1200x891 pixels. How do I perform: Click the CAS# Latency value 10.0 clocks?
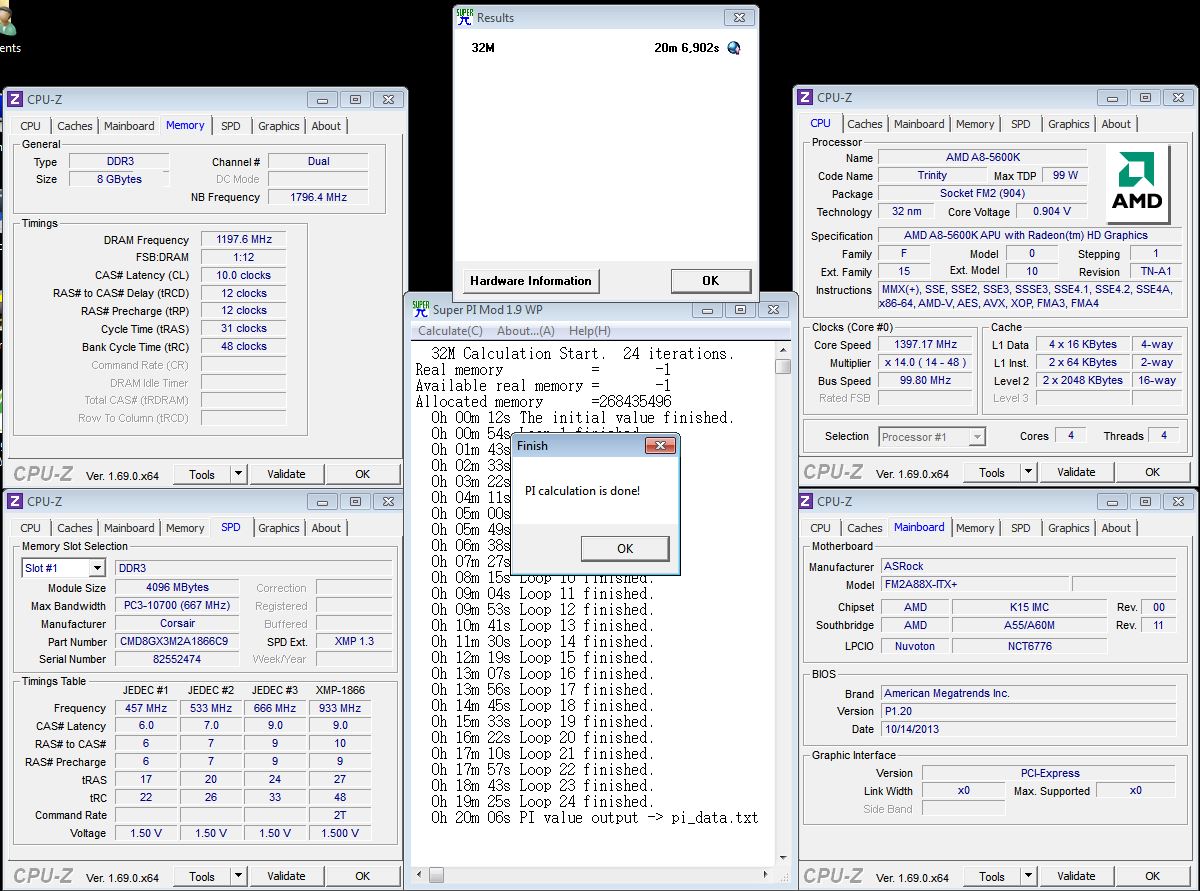tap(243, 275)
